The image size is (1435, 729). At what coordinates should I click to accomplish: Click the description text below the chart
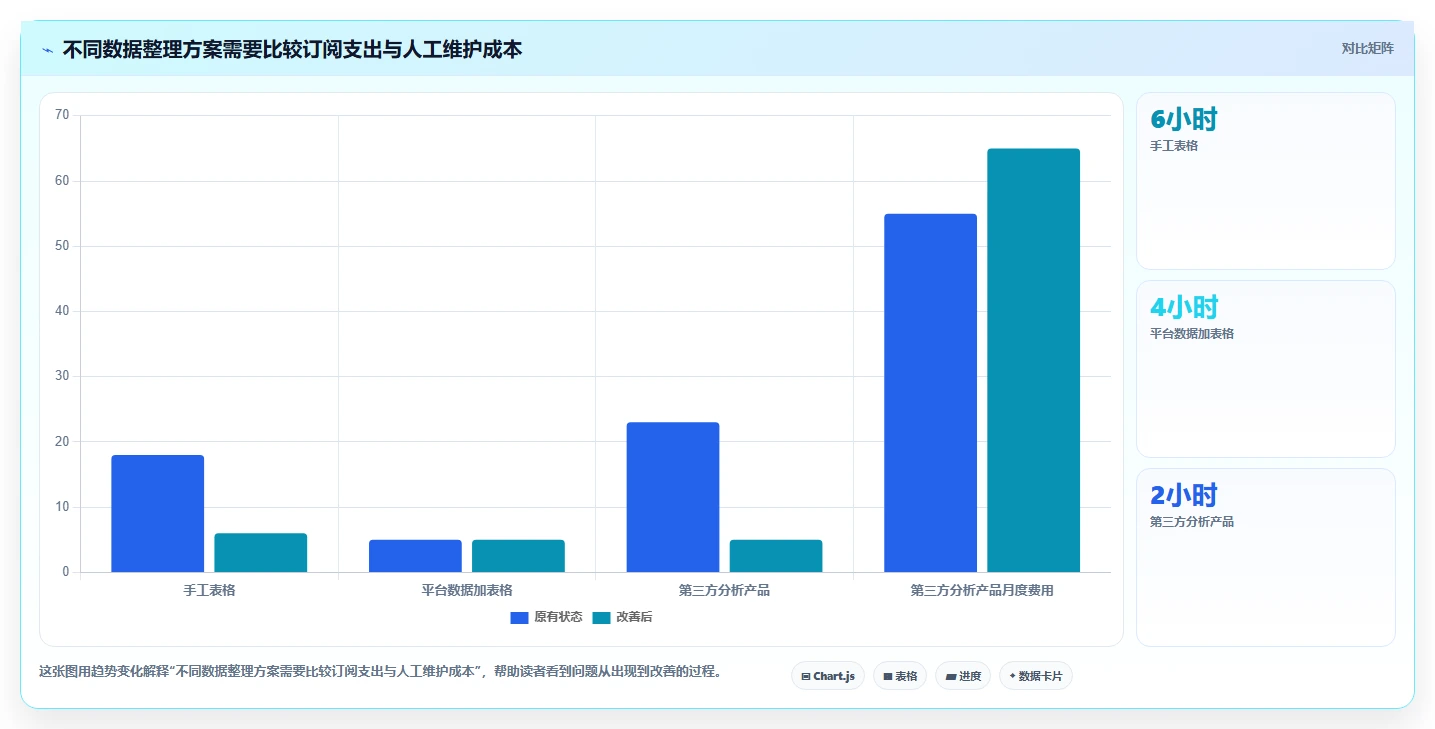380,671
